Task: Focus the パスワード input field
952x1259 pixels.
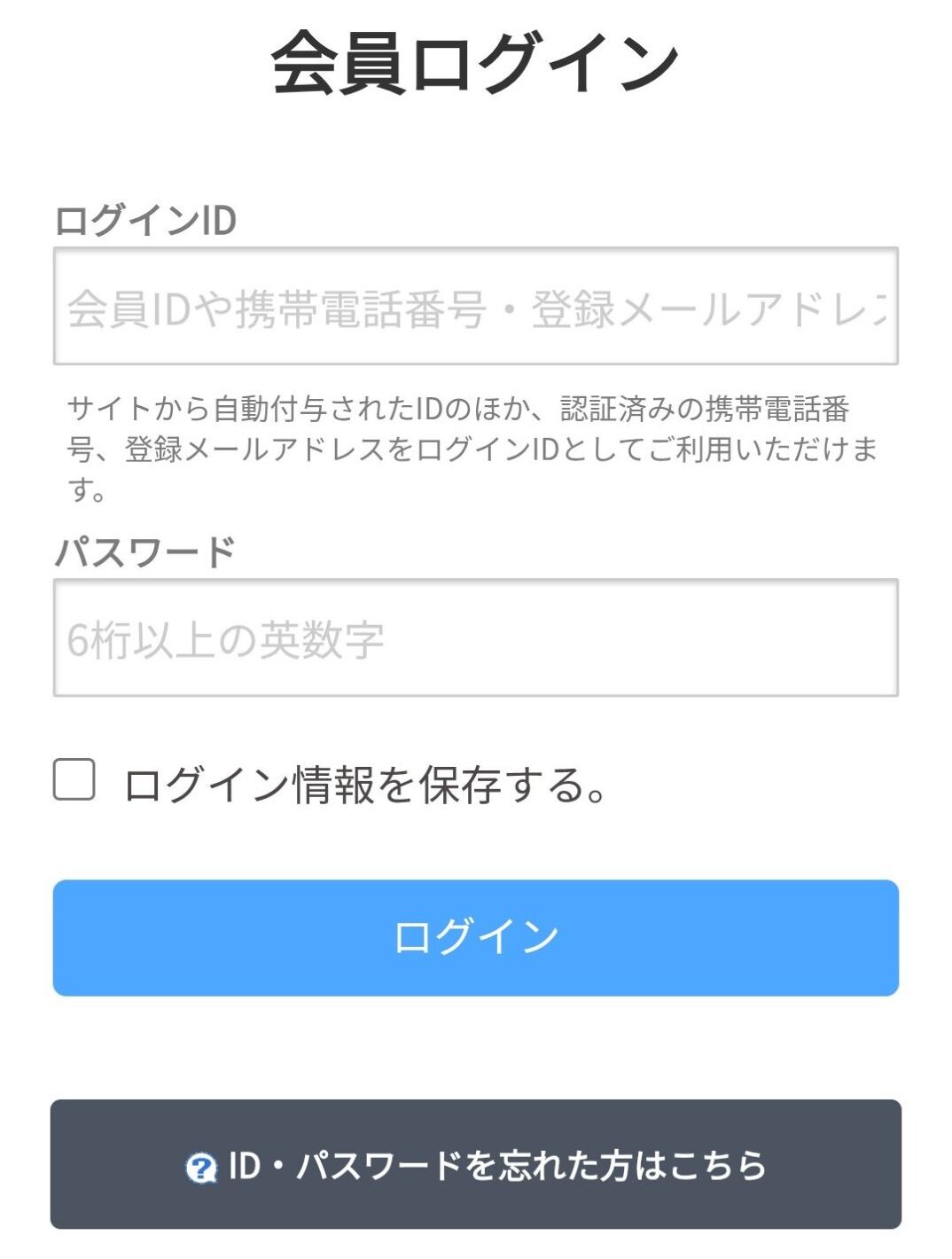Action: tap(476, 637)
